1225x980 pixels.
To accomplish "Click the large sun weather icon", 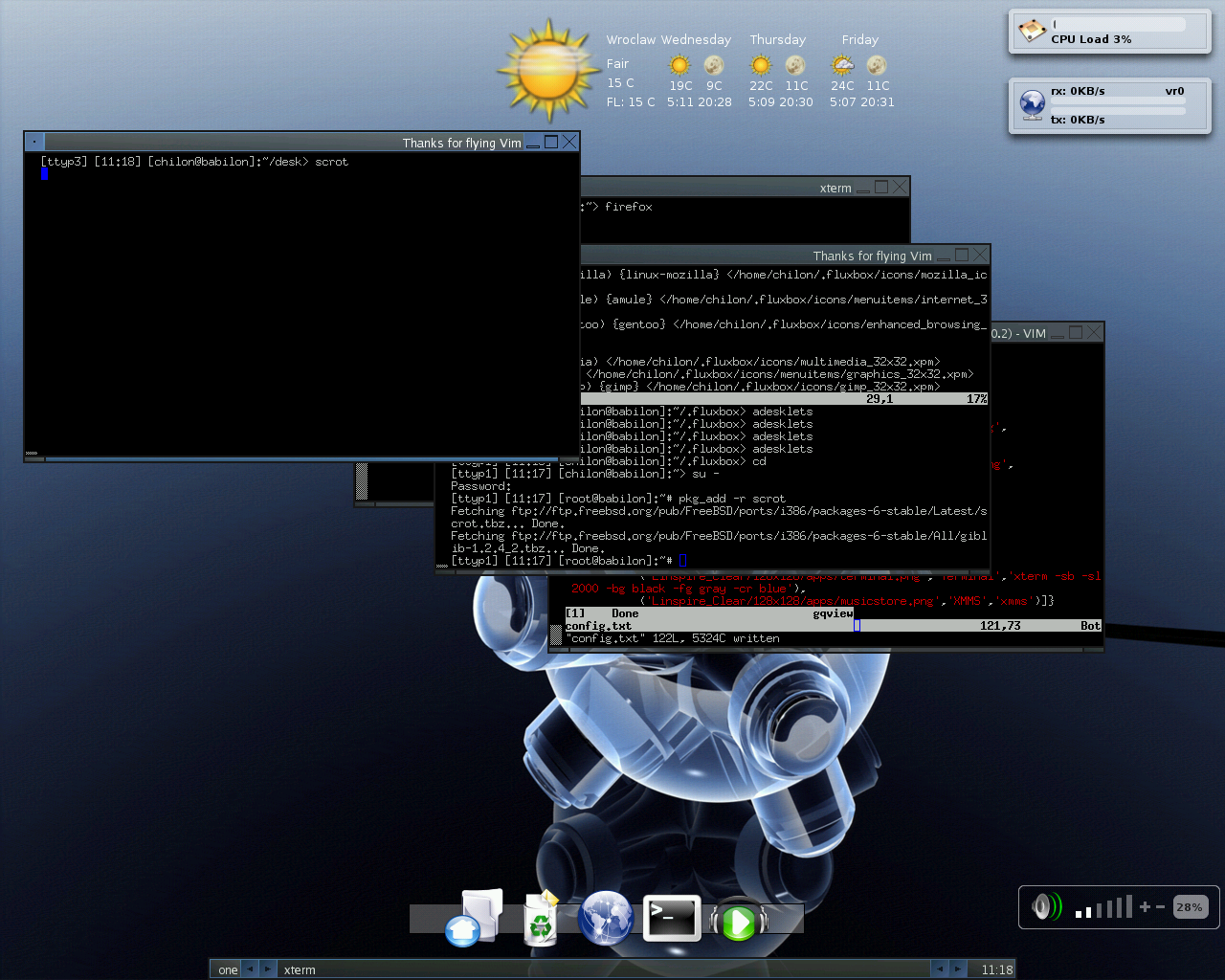I will point(548,71).
